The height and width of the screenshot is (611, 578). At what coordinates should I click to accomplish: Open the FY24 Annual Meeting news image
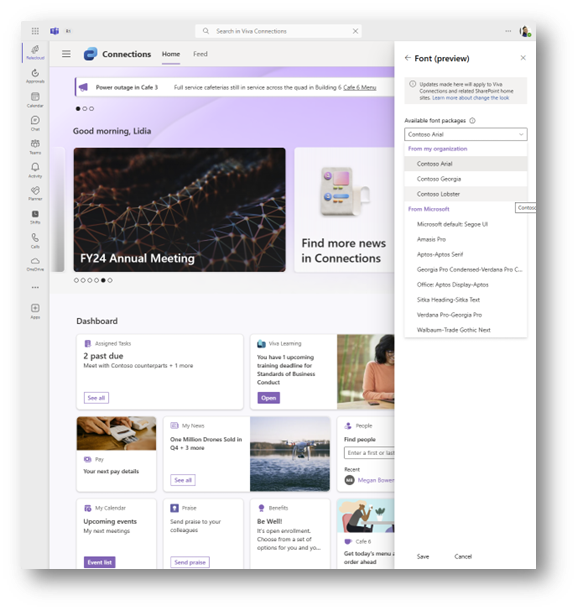point(179,210)
